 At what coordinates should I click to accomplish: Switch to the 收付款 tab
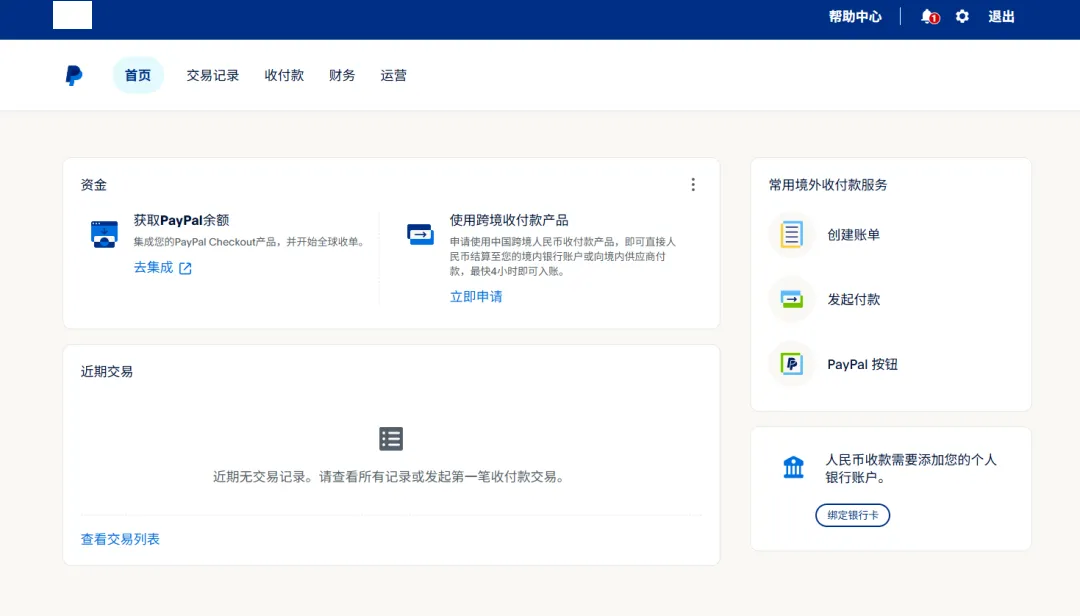click(x=284, y=76)
